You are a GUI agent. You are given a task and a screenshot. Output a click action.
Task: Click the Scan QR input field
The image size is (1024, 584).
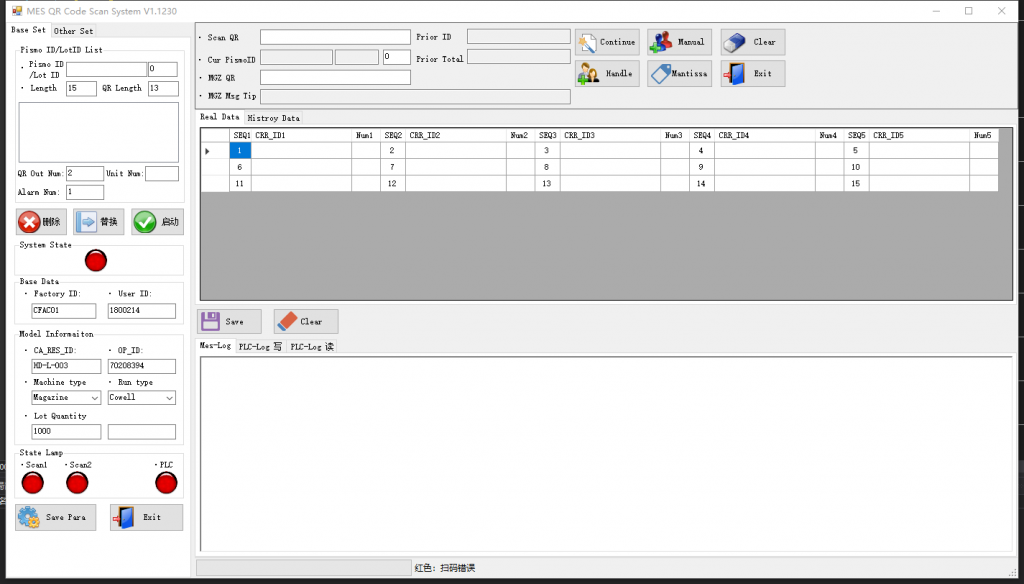(335, 37)
